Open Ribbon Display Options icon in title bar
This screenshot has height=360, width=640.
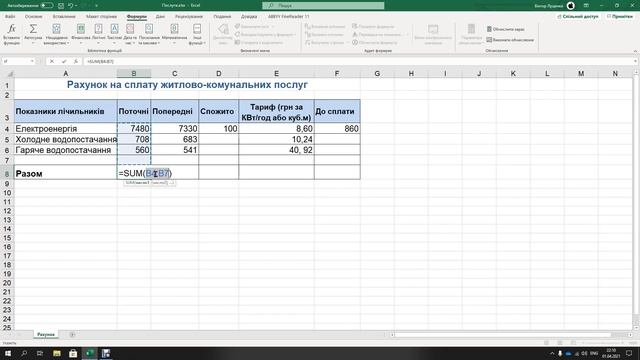tap(586, 6)
